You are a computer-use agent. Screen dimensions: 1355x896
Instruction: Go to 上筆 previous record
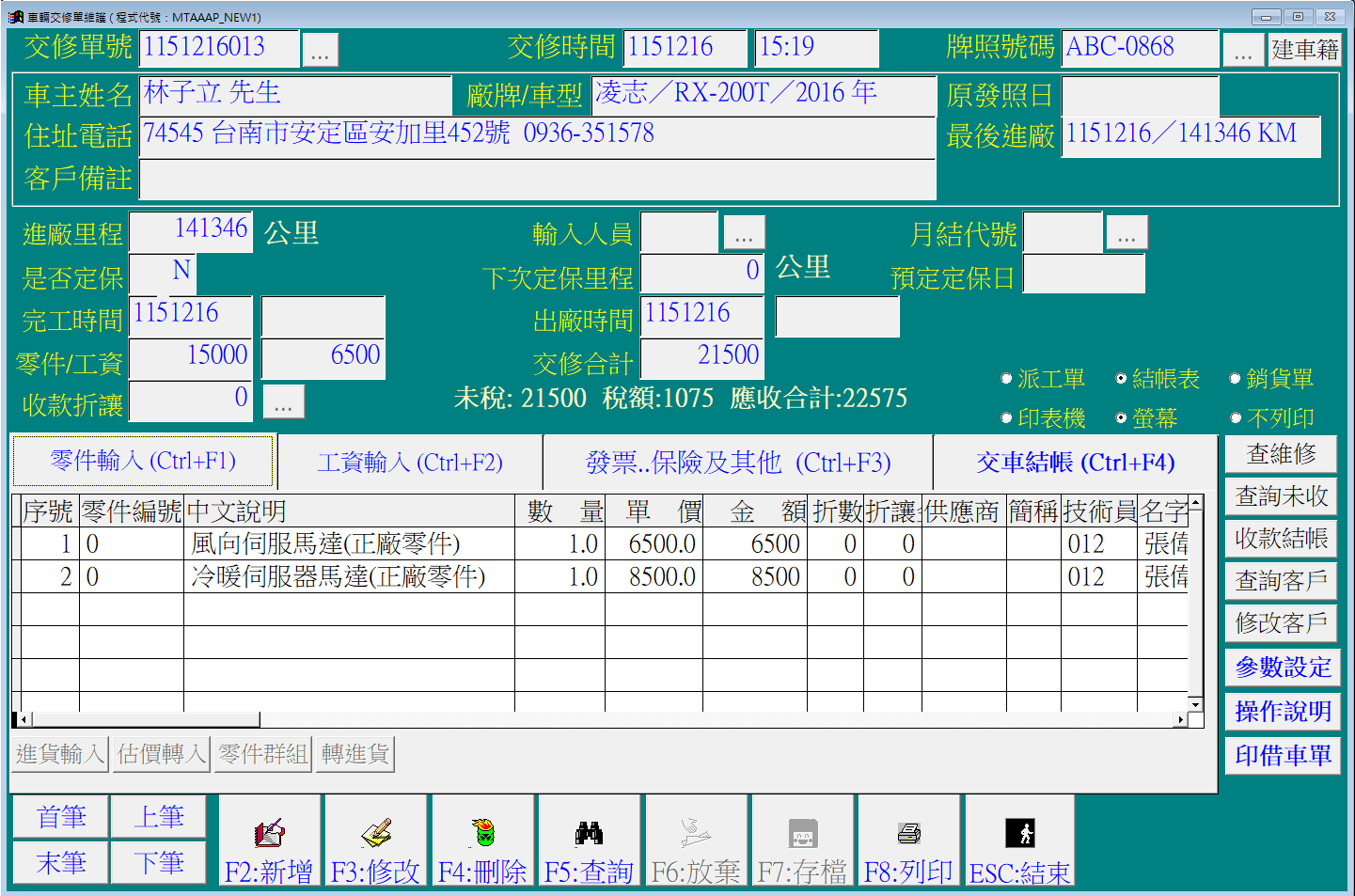coord(158,817)
